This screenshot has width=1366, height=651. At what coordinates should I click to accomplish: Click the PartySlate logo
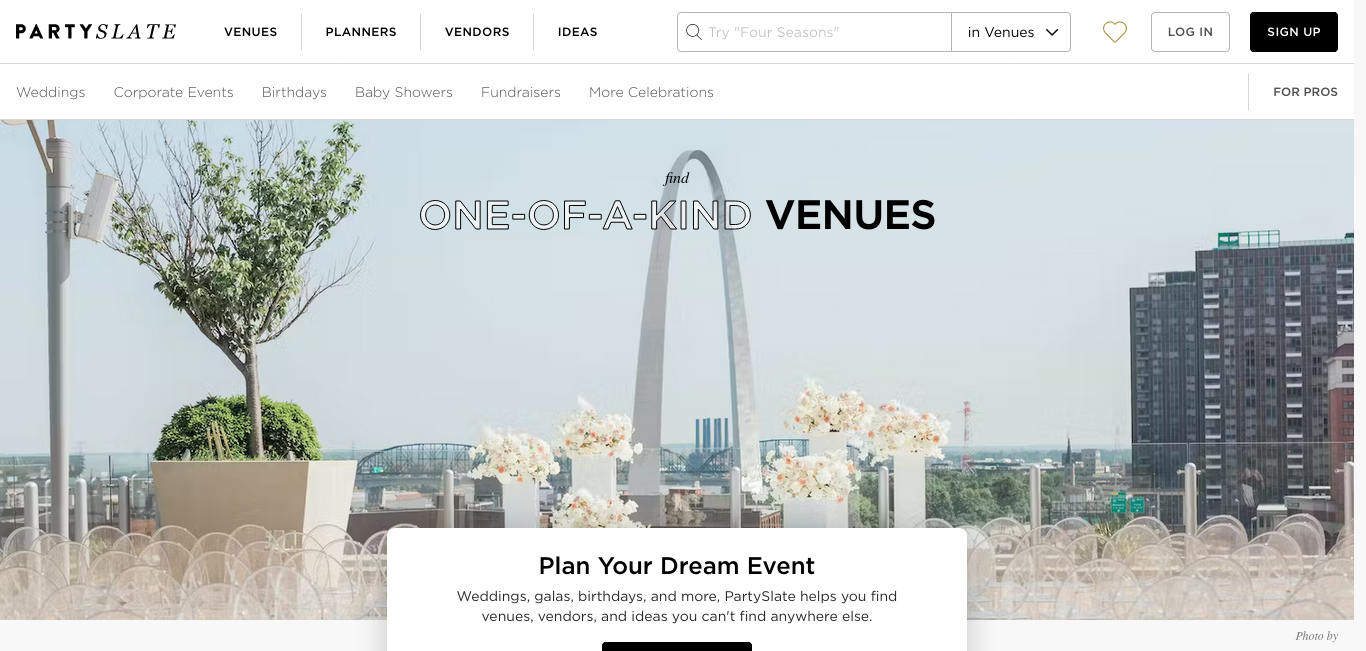point(96,32)
